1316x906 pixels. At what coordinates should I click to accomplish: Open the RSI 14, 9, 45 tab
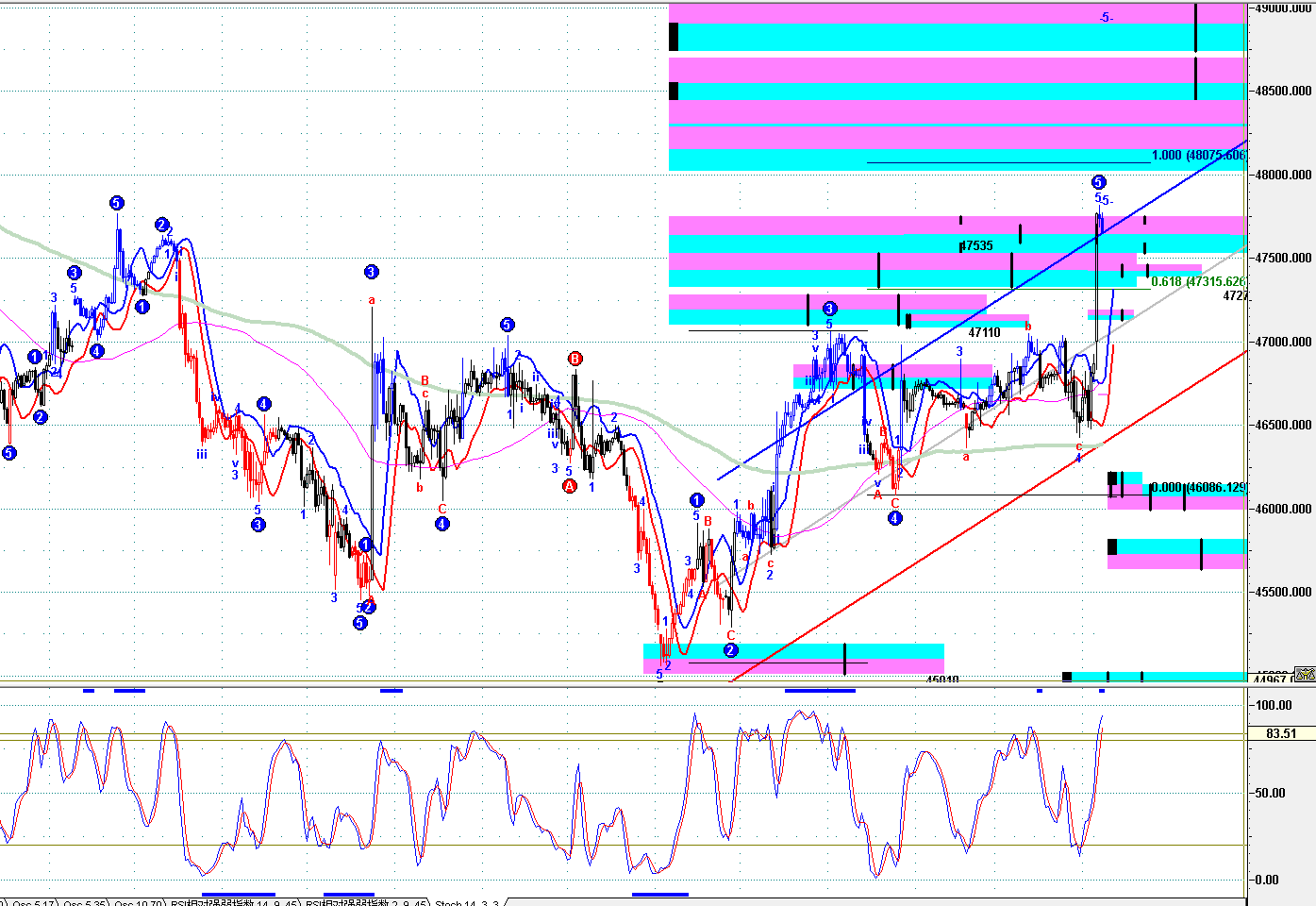(x=234, y=903)
